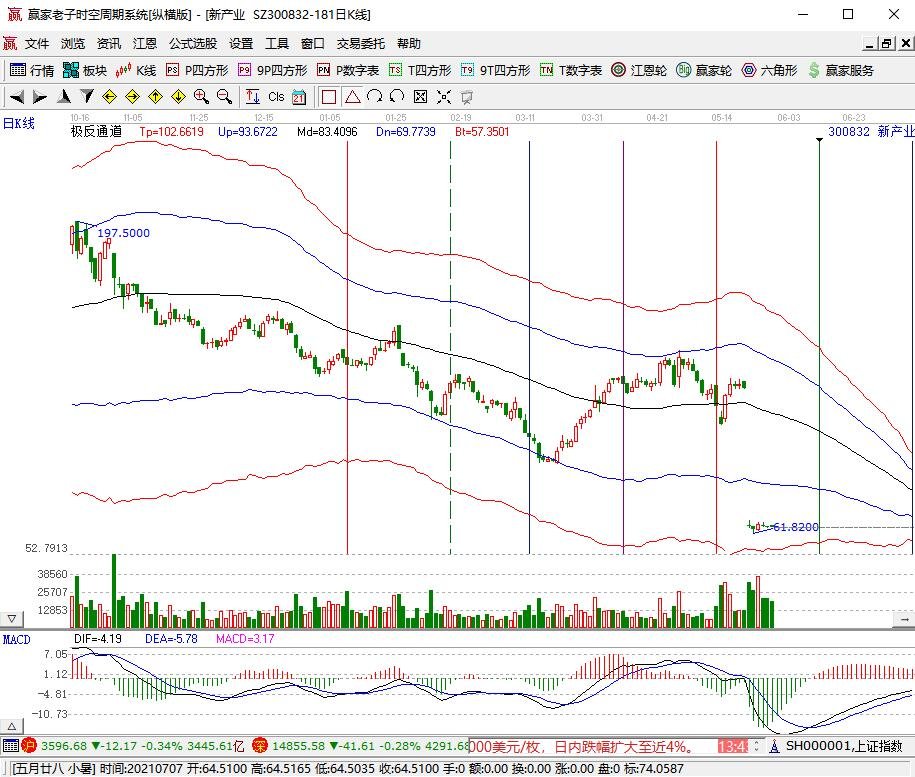This screenshot has width=915, height=777.
Task: Expand MACD panel with up triangle button
Action: pos(12,726)
